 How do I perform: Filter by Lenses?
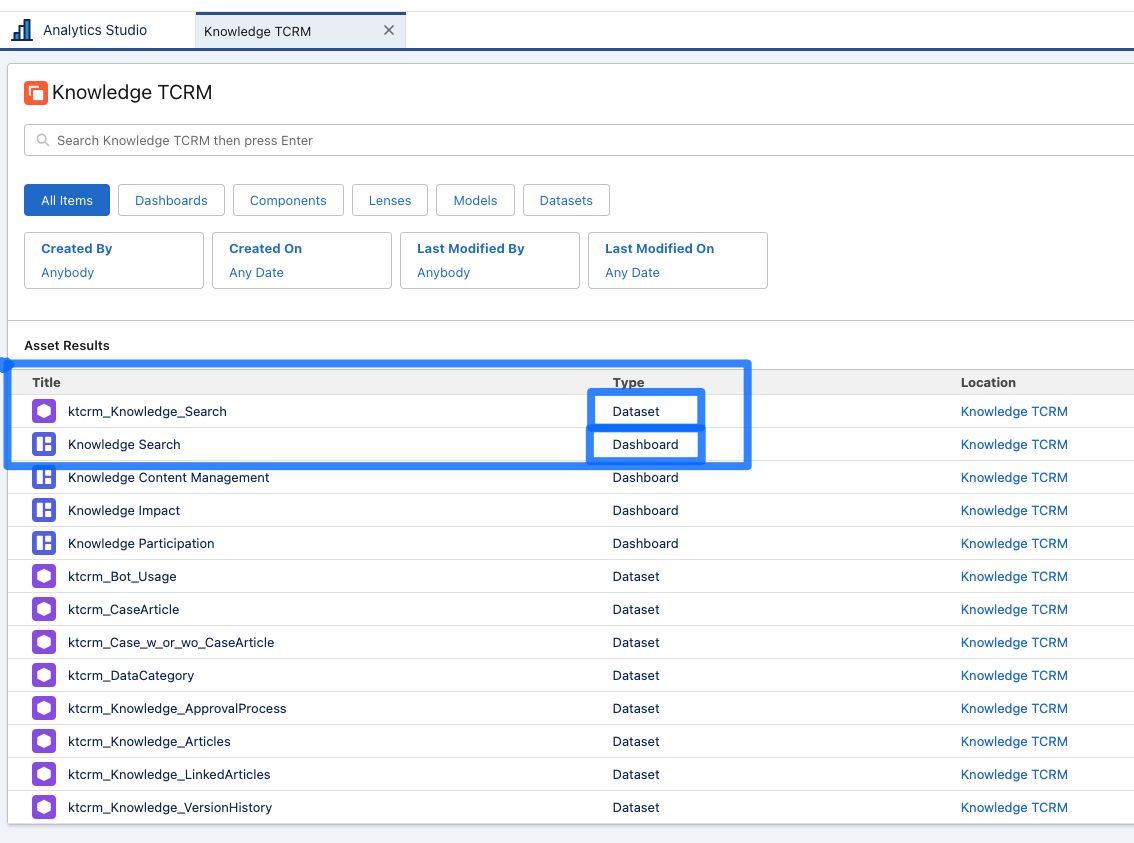point(390,200)
